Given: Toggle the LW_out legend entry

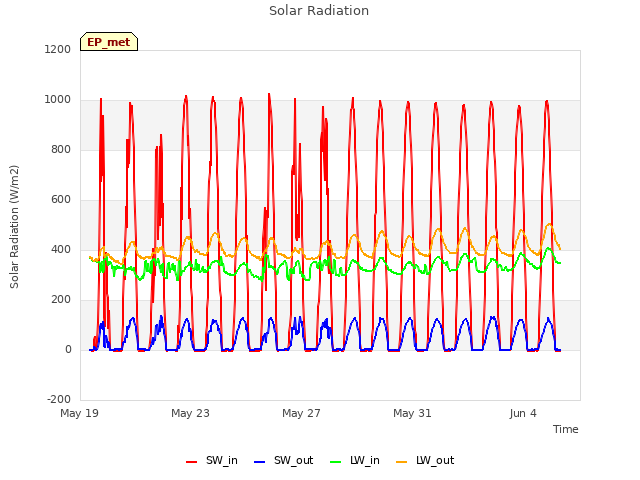Looking at the screenshot, I should click(425, 460).
